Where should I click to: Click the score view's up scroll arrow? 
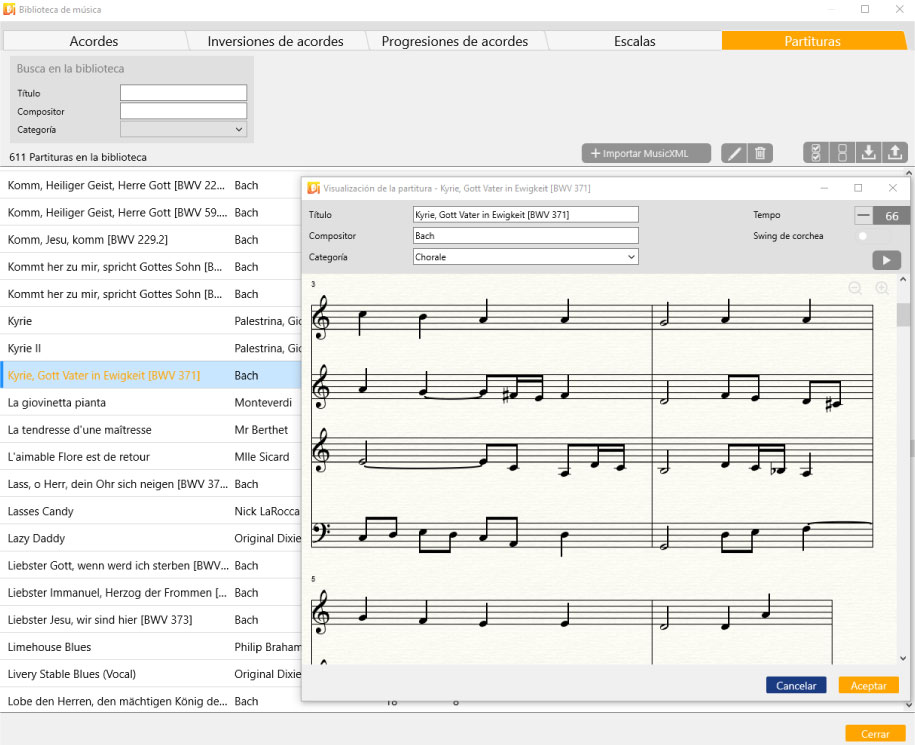click(903, 280)
